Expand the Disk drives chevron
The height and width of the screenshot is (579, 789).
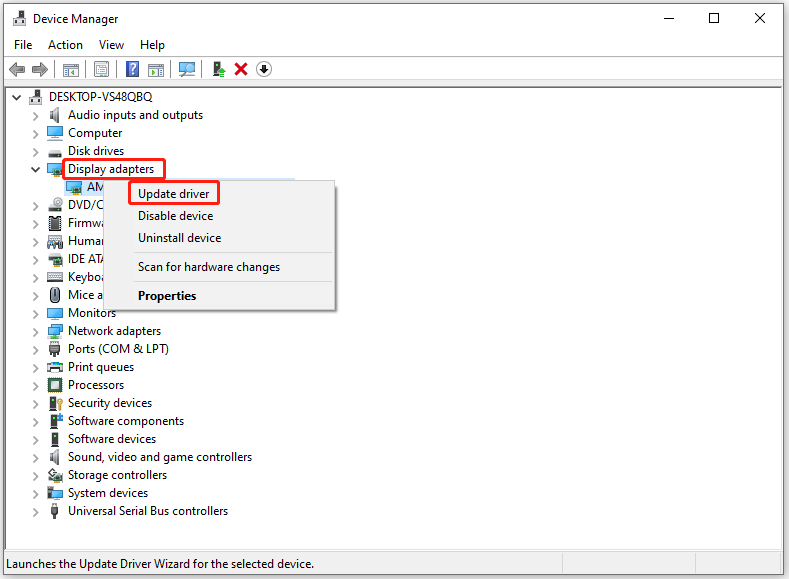point(35,151)
